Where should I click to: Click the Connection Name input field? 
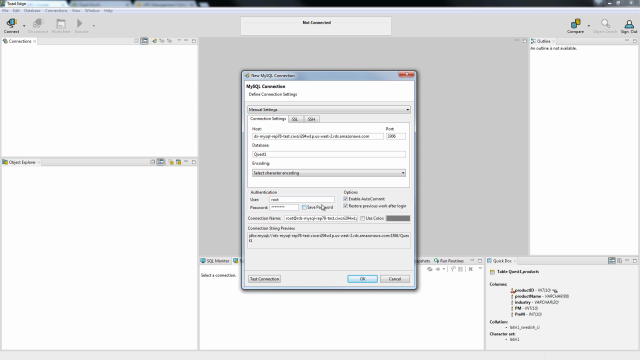321,218
